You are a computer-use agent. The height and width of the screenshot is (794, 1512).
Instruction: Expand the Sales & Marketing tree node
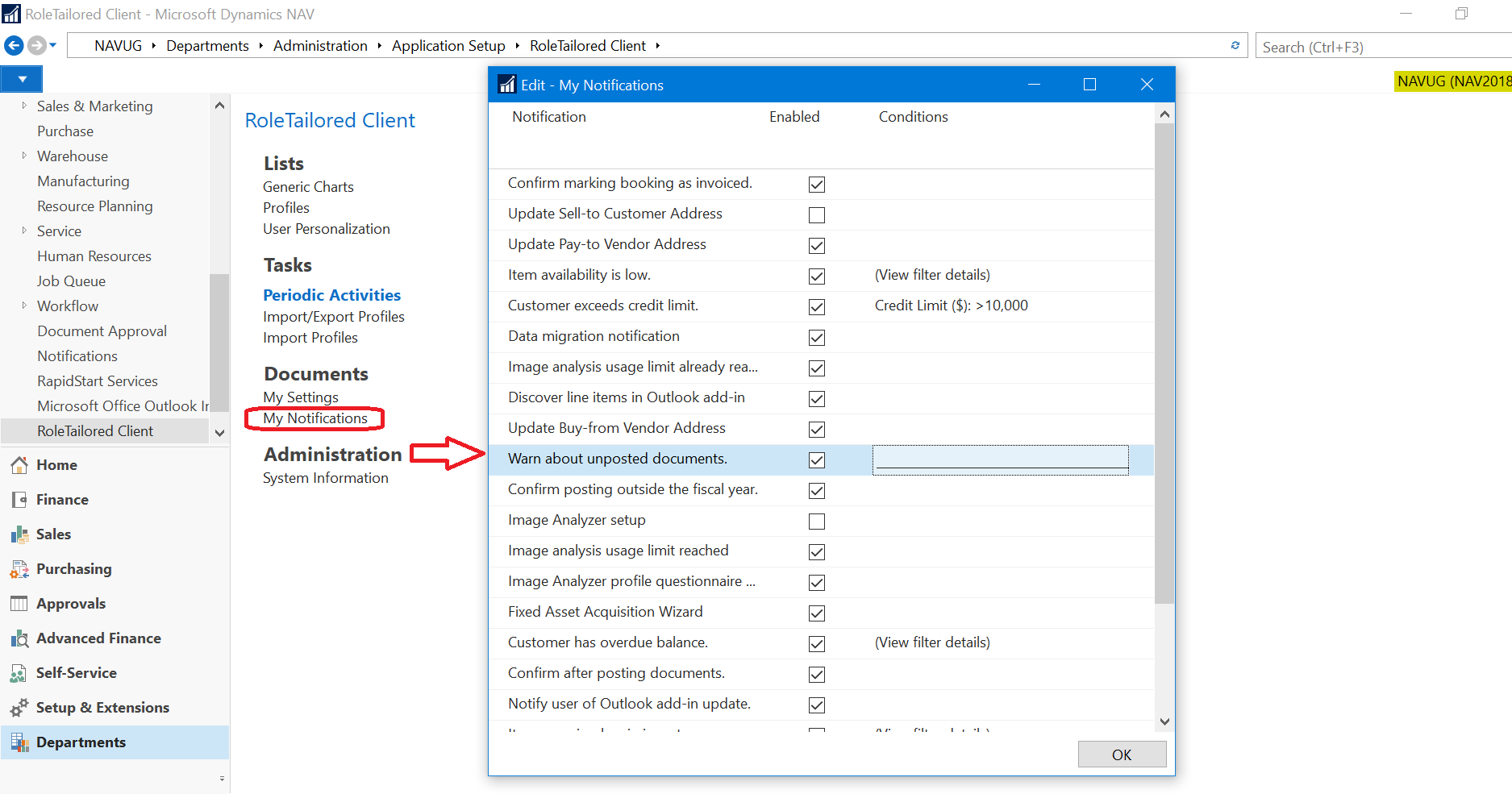point(24,106)
